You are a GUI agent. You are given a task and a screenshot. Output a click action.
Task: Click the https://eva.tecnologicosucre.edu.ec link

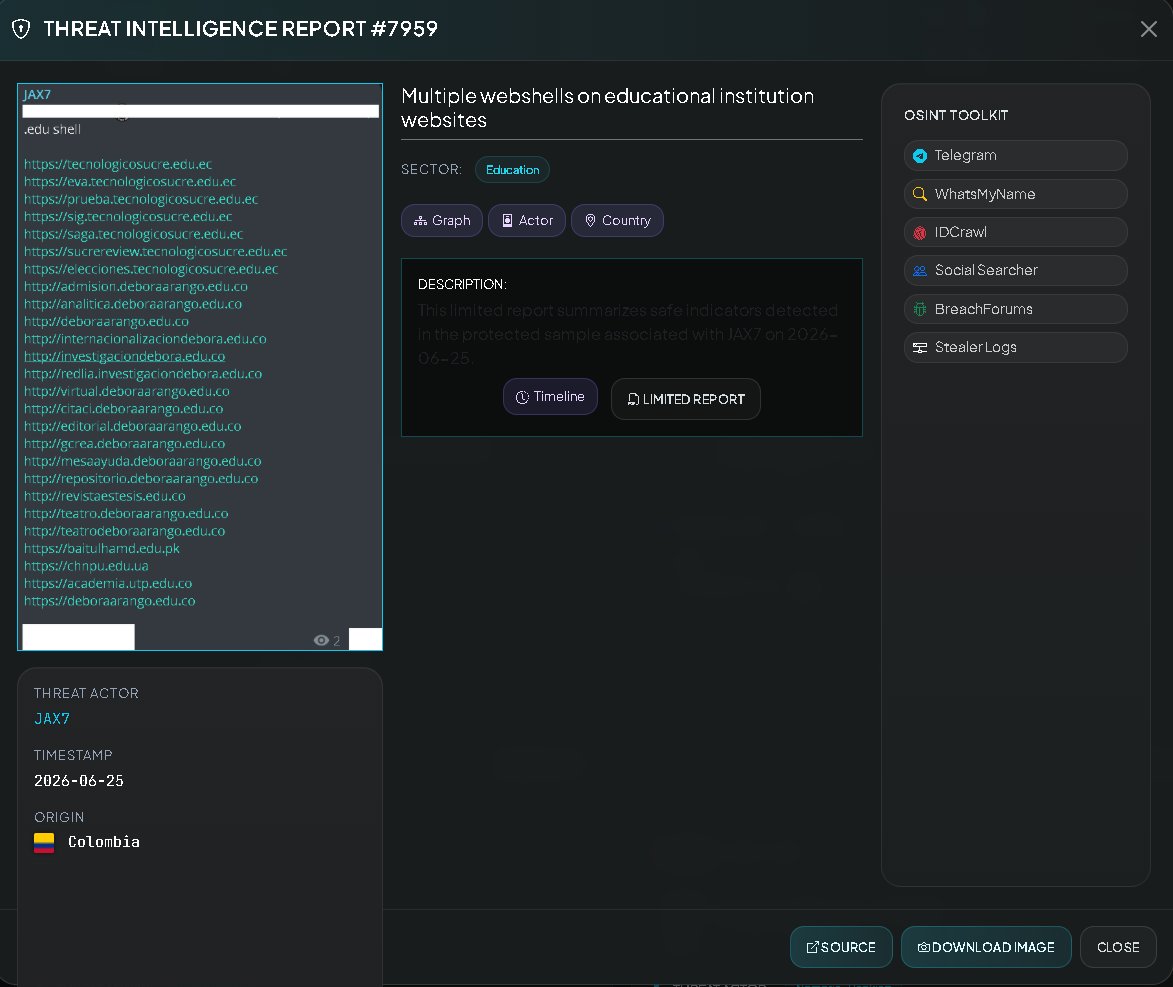pos(129,182)
